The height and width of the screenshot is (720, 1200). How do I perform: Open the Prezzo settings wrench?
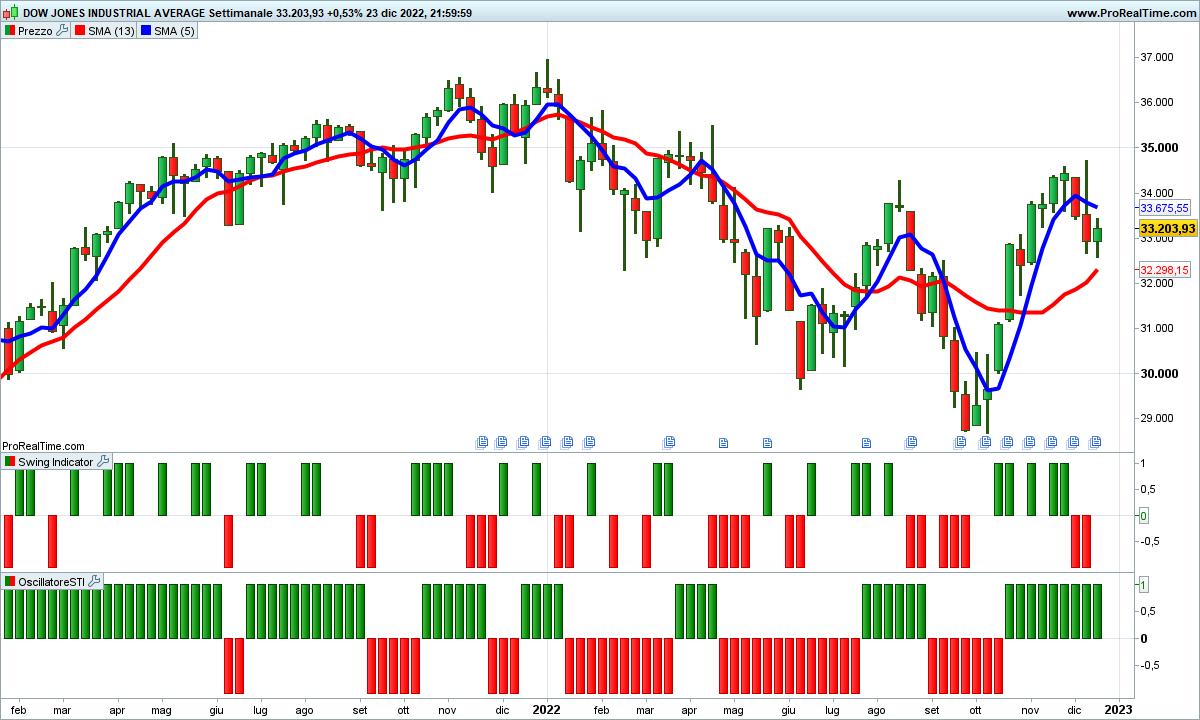(62, 31)
